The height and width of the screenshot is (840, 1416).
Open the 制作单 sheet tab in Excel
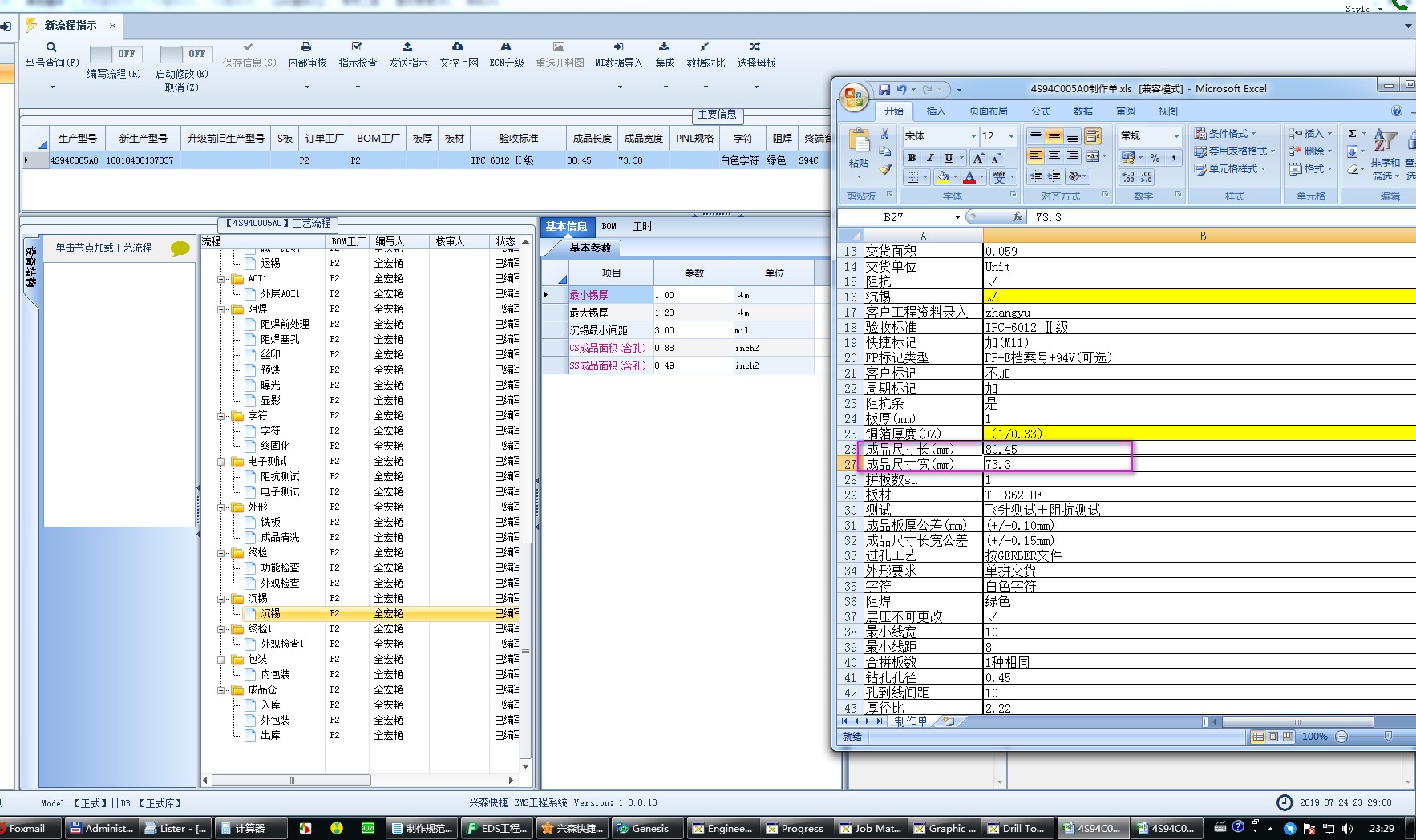911,721
